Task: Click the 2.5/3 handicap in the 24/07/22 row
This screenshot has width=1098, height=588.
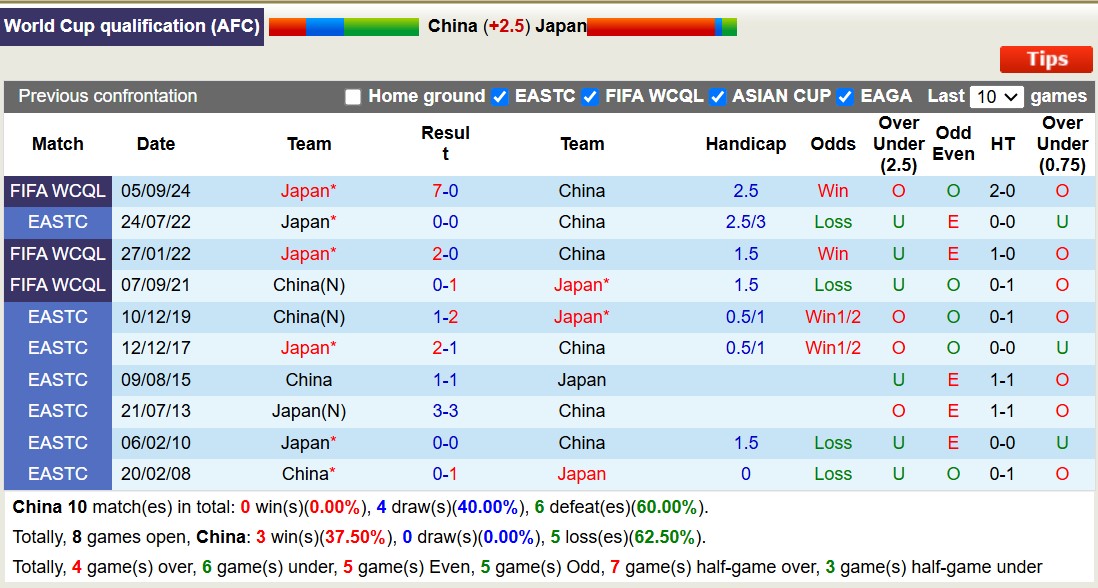Action: 746,222
